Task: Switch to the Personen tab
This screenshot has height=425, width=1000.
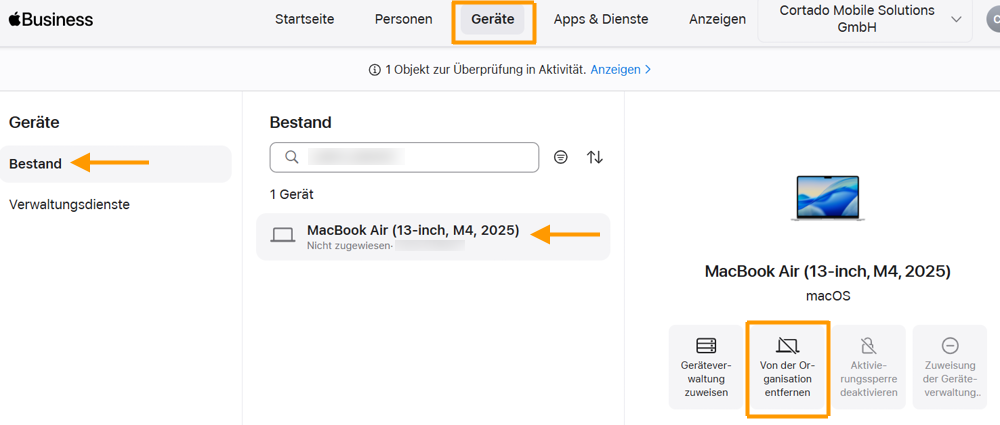Action: 403,19
